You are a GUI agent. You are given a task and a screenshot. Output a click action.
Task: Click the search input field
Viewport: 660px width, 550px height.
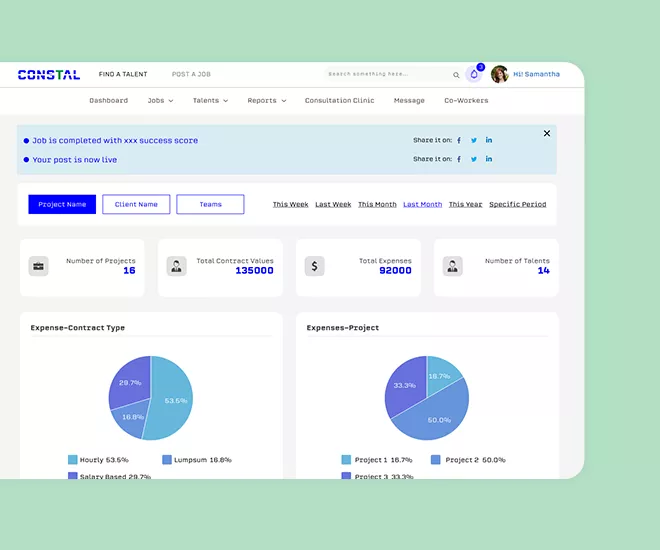tap(385, 74)
